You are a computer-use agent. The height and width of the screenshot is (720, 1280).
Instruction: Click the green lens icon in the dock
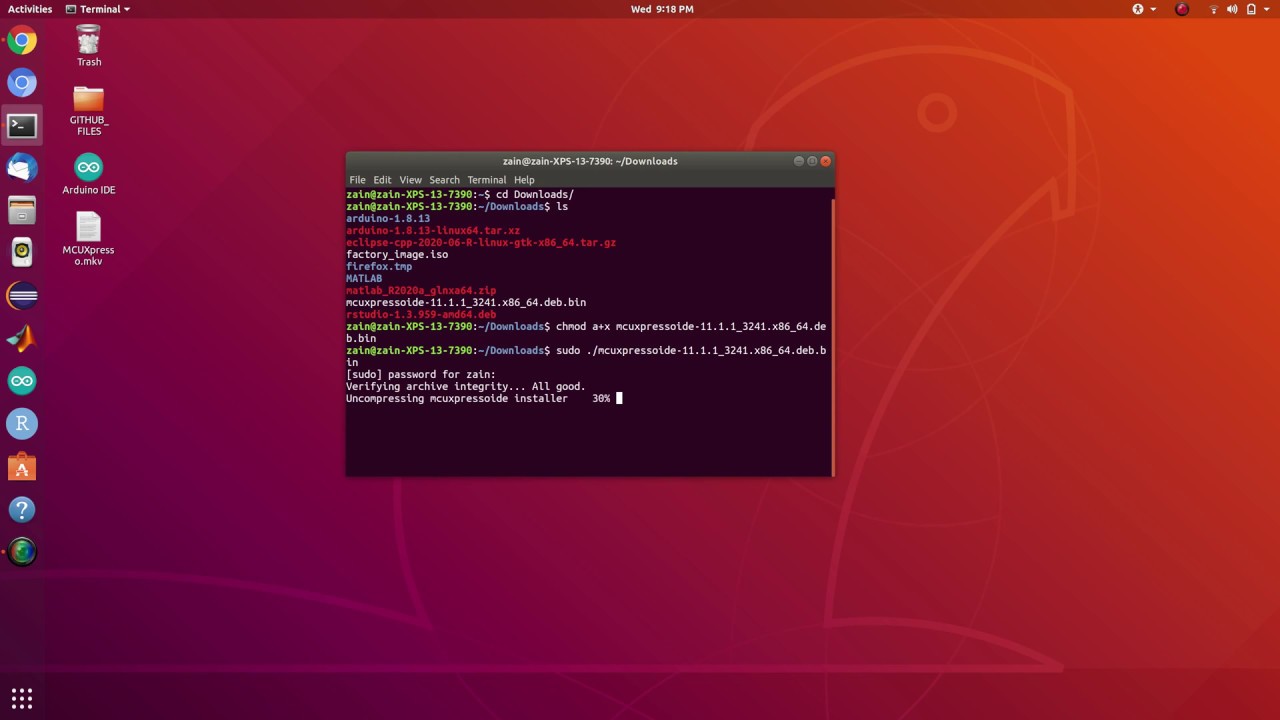pos(22,552)
